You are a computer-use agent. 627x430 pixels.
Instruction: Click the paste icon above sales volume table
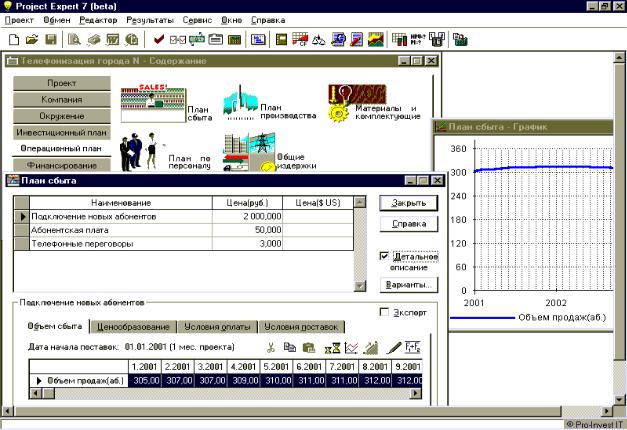click(309, 347)
